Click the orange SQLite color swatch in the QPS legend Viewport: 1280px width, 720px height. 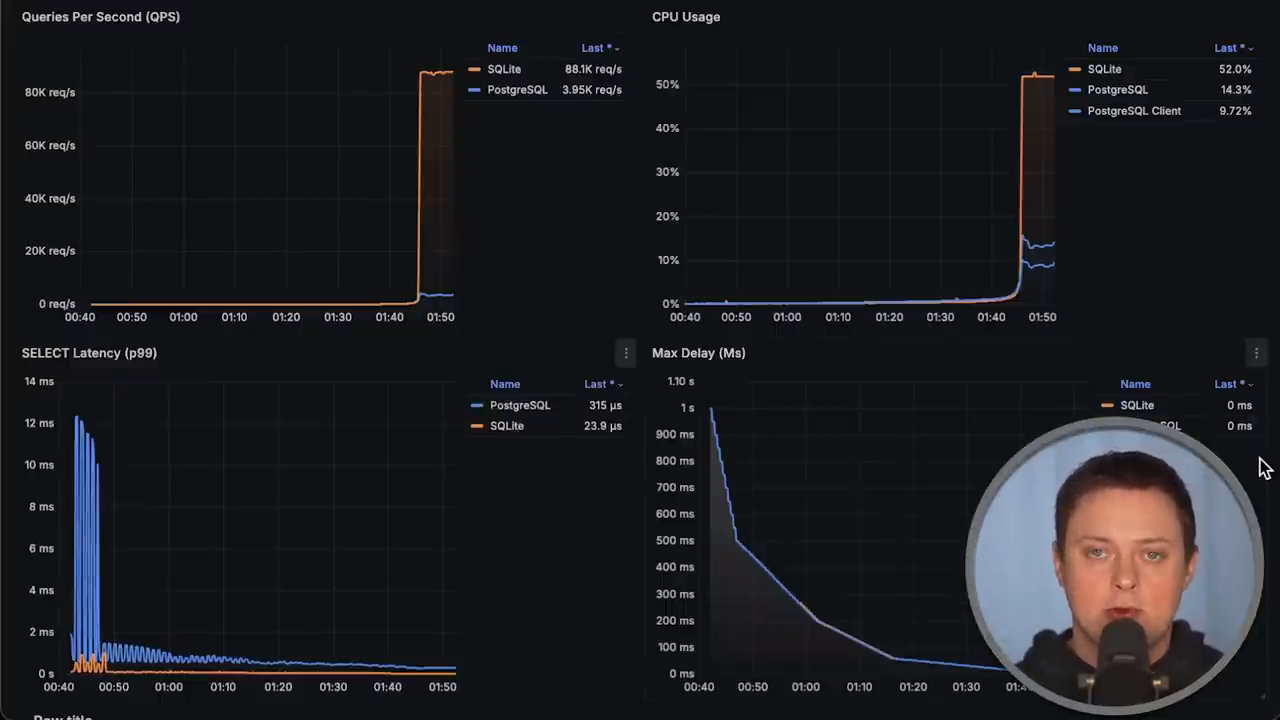(475, 69)
